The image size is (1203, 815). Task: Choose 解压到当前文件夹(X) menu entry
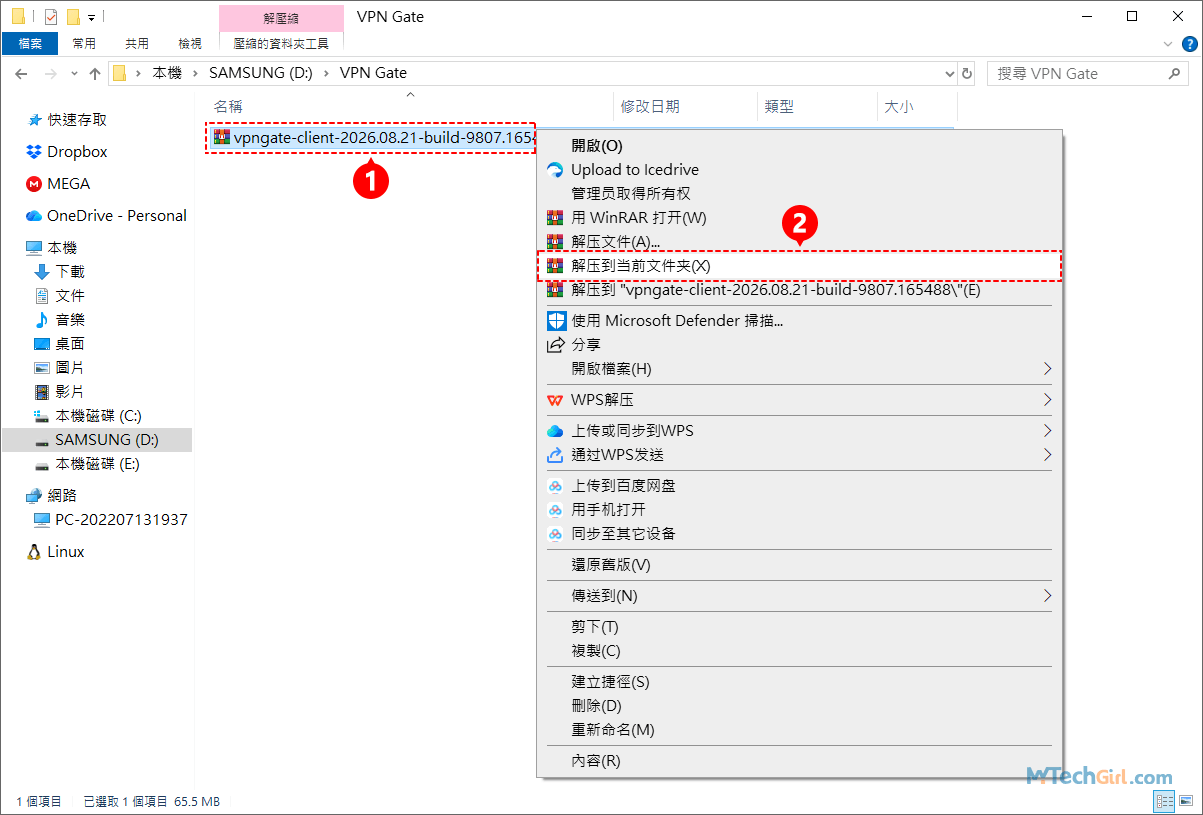coord(799,266)
